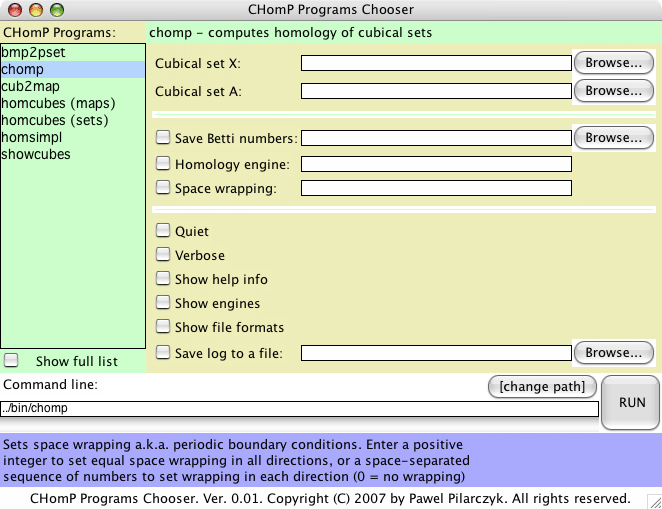Enable Space wrapping checkbox
This screenshot has width=662, height=509.
point(163,187)
